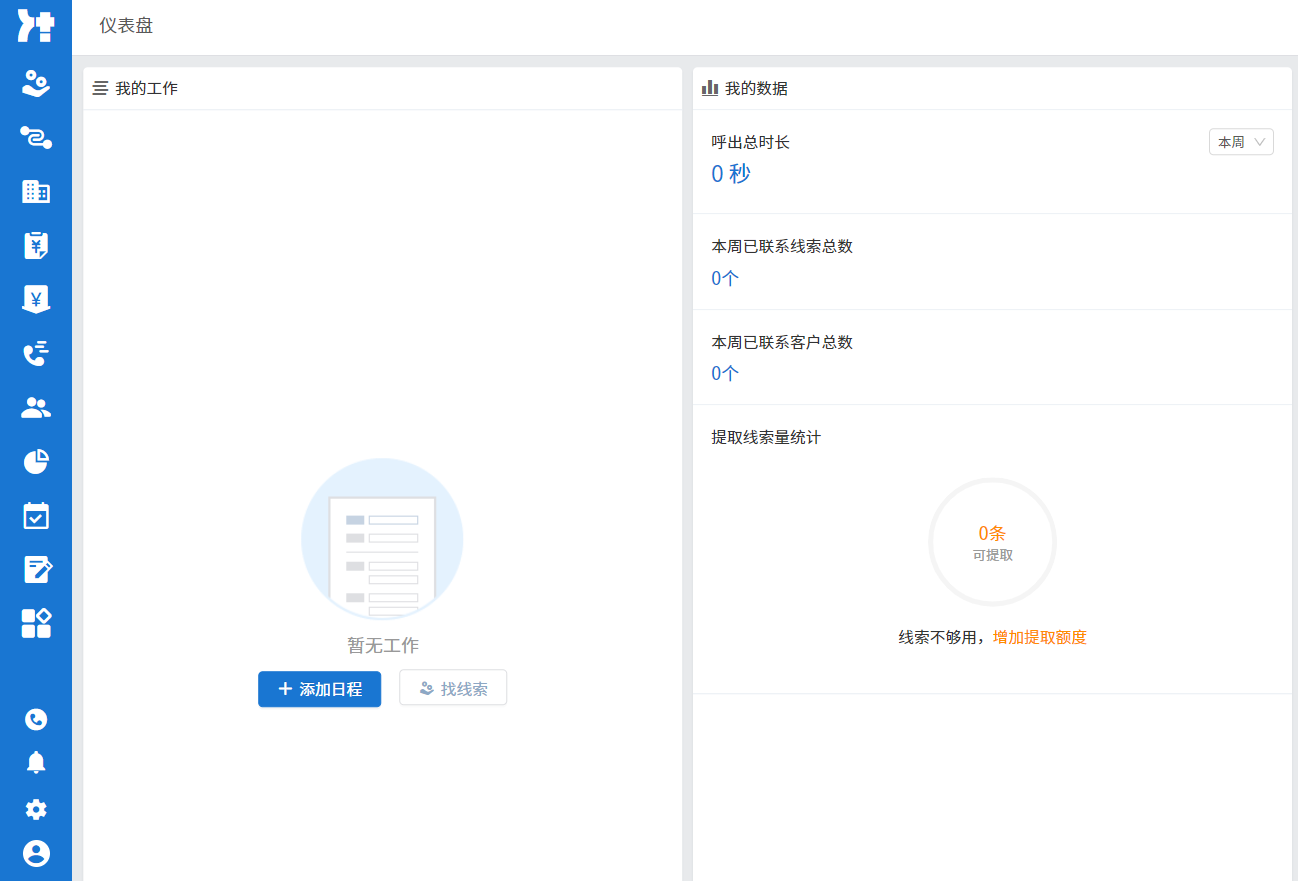Open the route path flow icon in sidebar
The width and height of the screenshot is (1298, 881).
click(x=36, y=138)
